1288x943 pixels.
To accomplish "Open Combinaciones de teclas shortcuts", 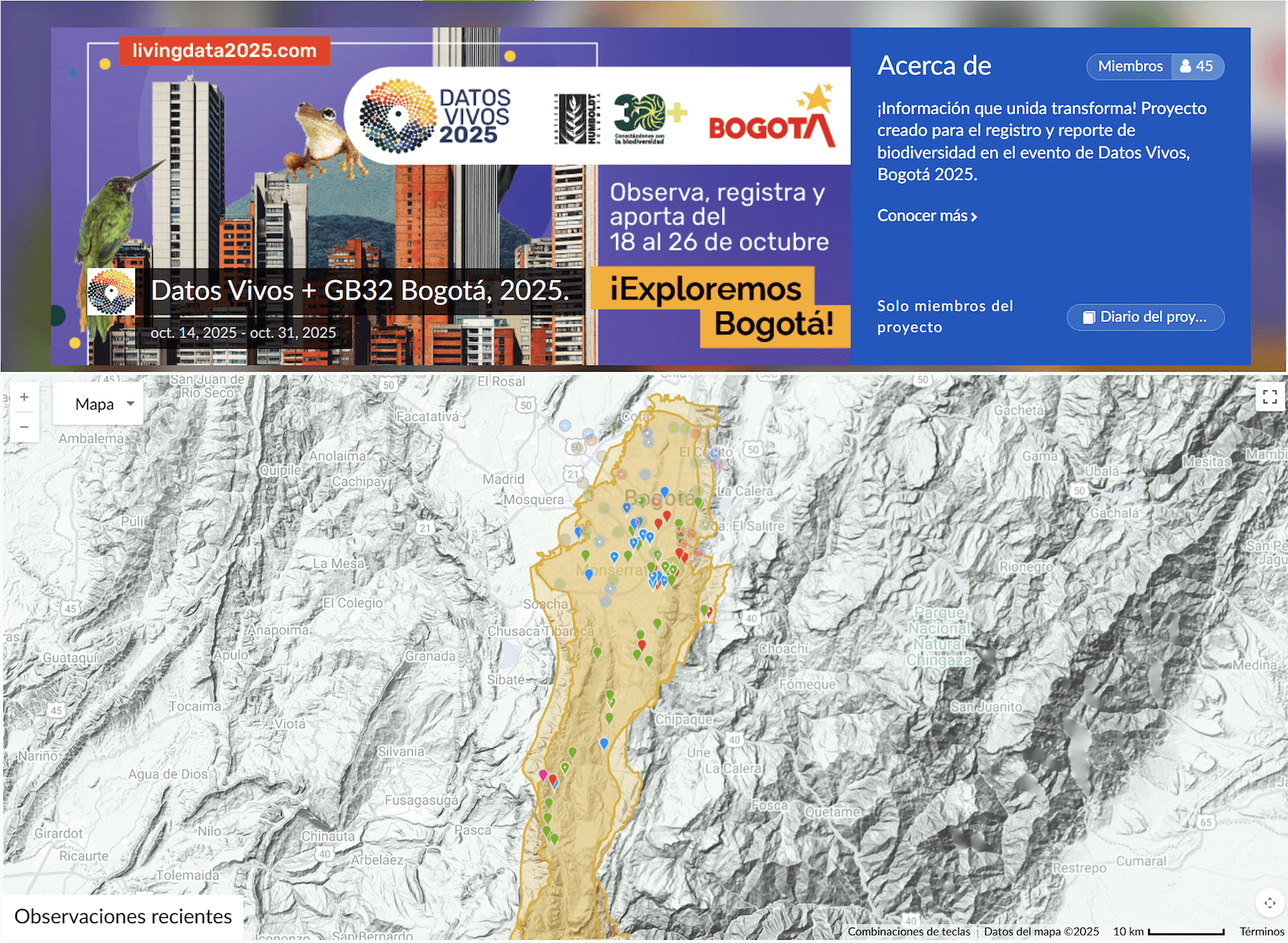I will 910,931.
